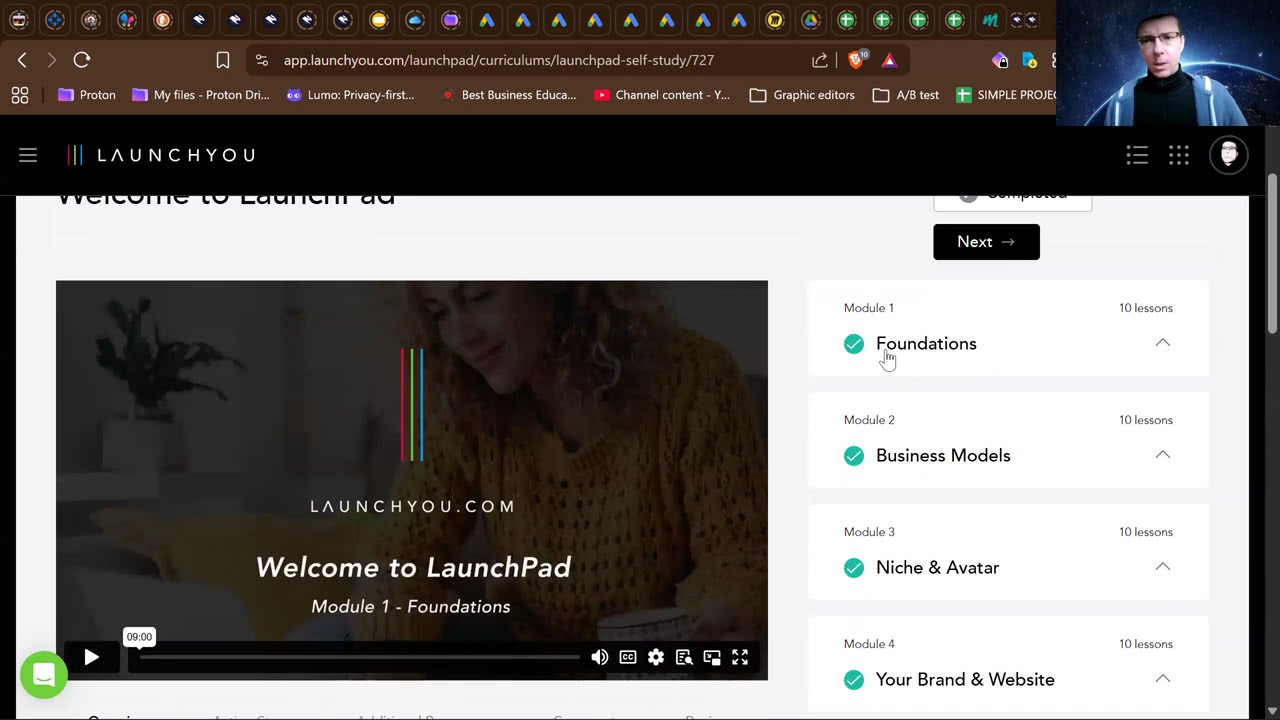Open the My files - Proton Drive bookmark
The height and width of the screenshot is (720, 1280).
click(x=201, y=95)
